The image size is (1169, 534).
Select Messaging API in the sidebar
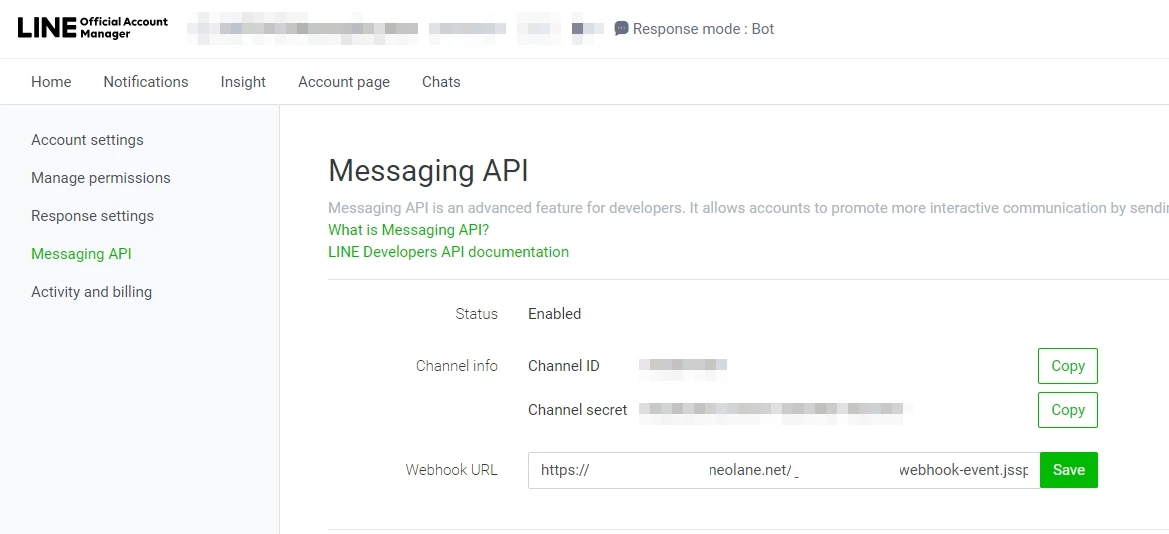point(81,254)
